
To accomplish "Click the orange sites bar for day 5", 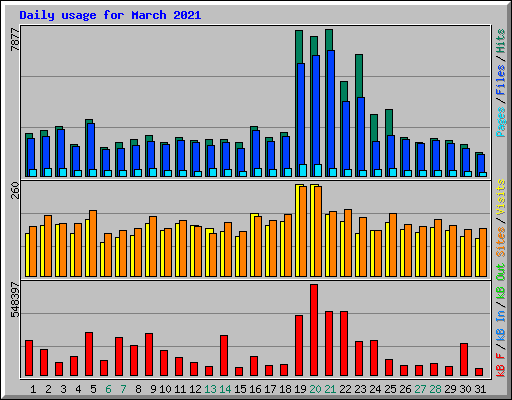I will (93, 243).
